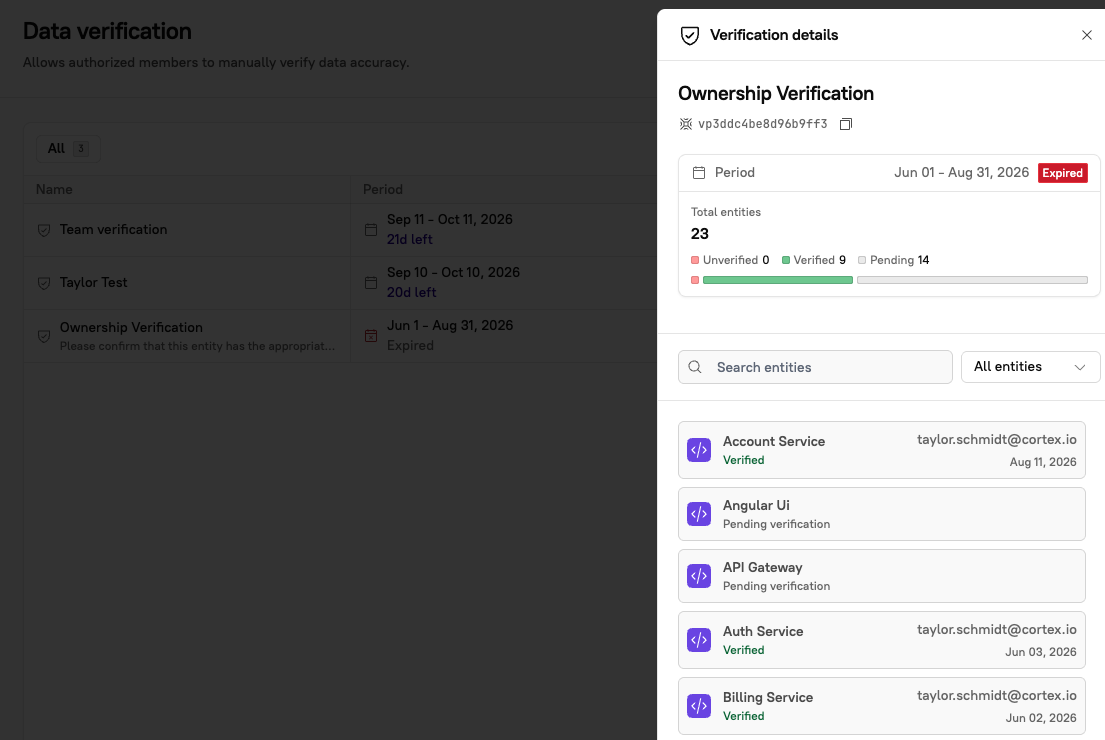
Task: Click the total entities value 23
Action: (x=700, y=234)
